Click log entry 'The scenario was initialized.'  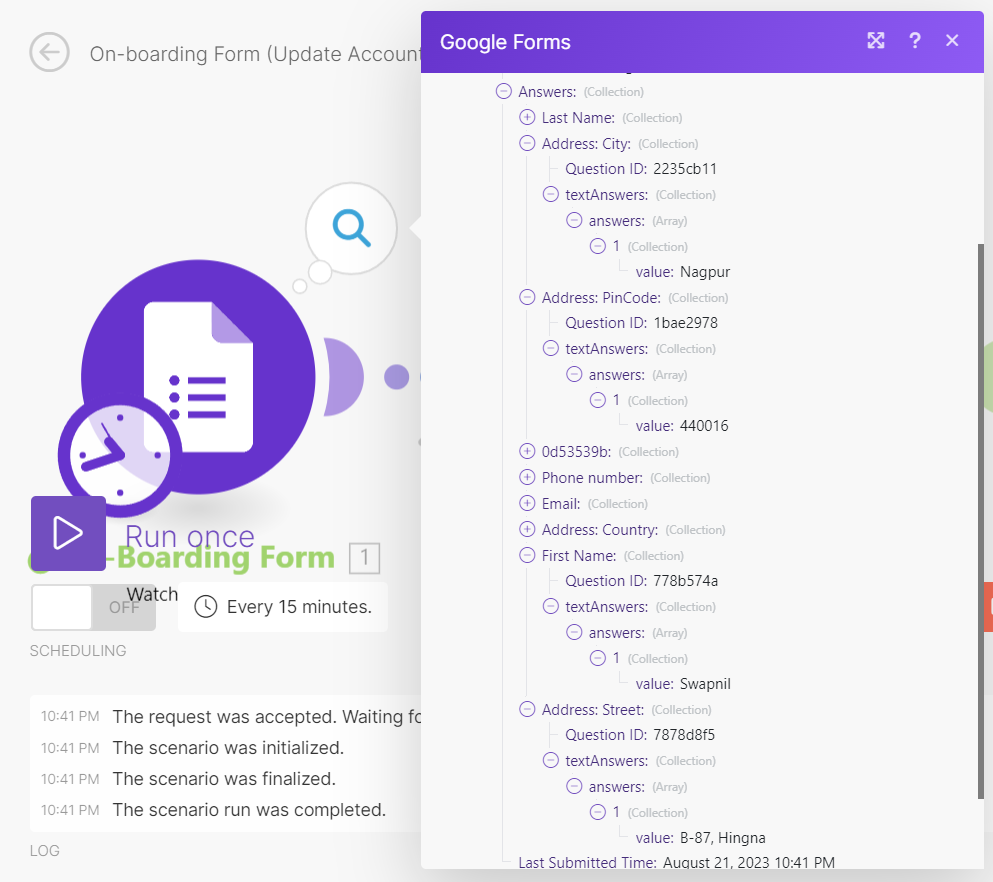click(228, 748)
